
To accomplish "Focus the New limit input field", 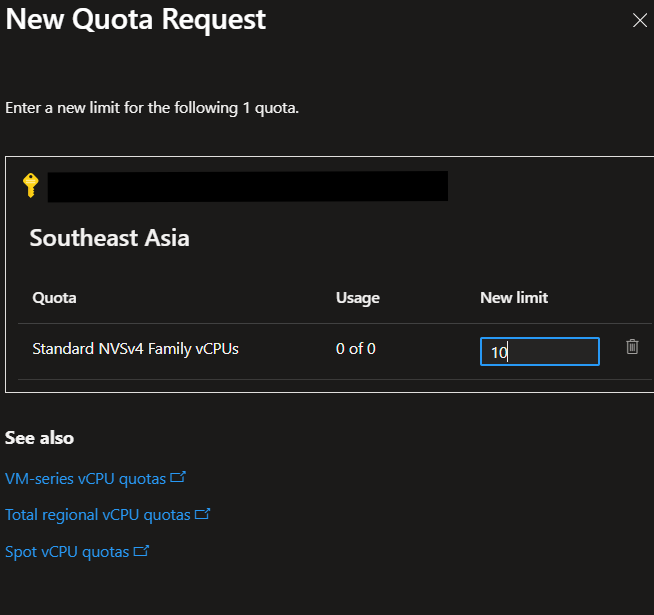I will point(539,352).
